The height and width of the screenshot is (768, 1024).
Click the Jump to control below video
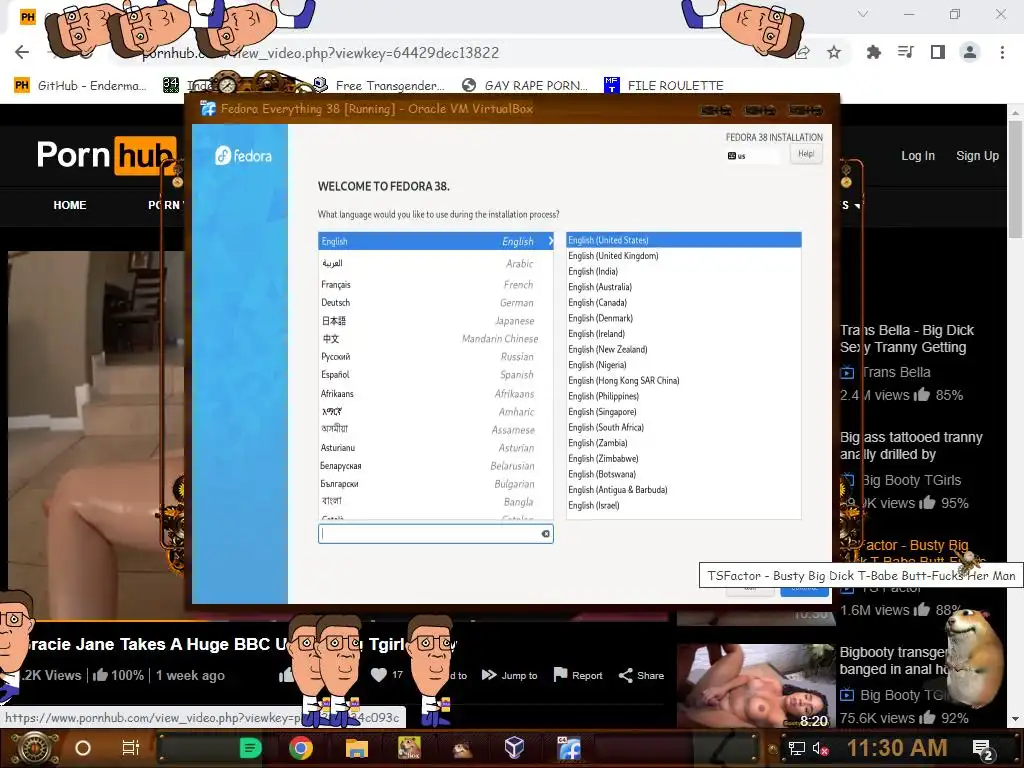509,675
